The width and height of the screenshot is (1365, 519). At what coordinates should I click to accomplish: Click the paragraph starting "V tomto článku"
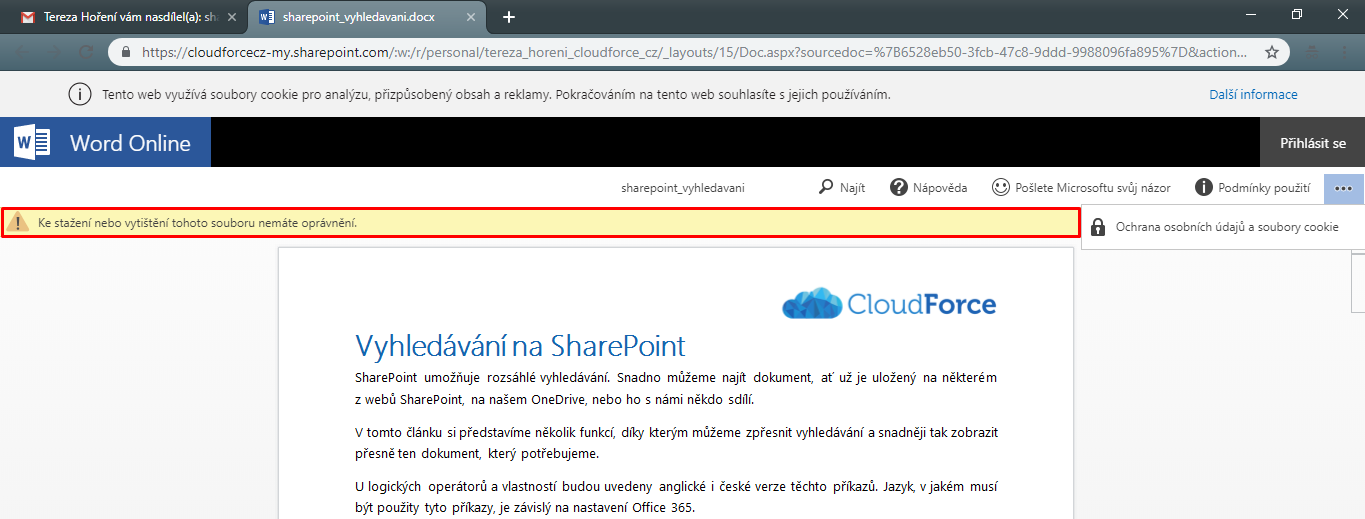pyautogui.click(x=676, y=443)
